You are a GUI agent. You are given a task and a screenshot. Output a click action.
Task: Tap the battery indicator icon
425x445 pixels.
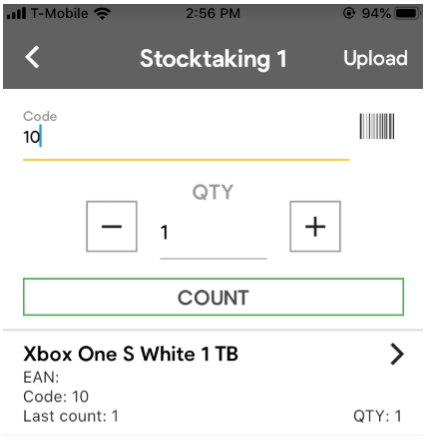[406, 13]
